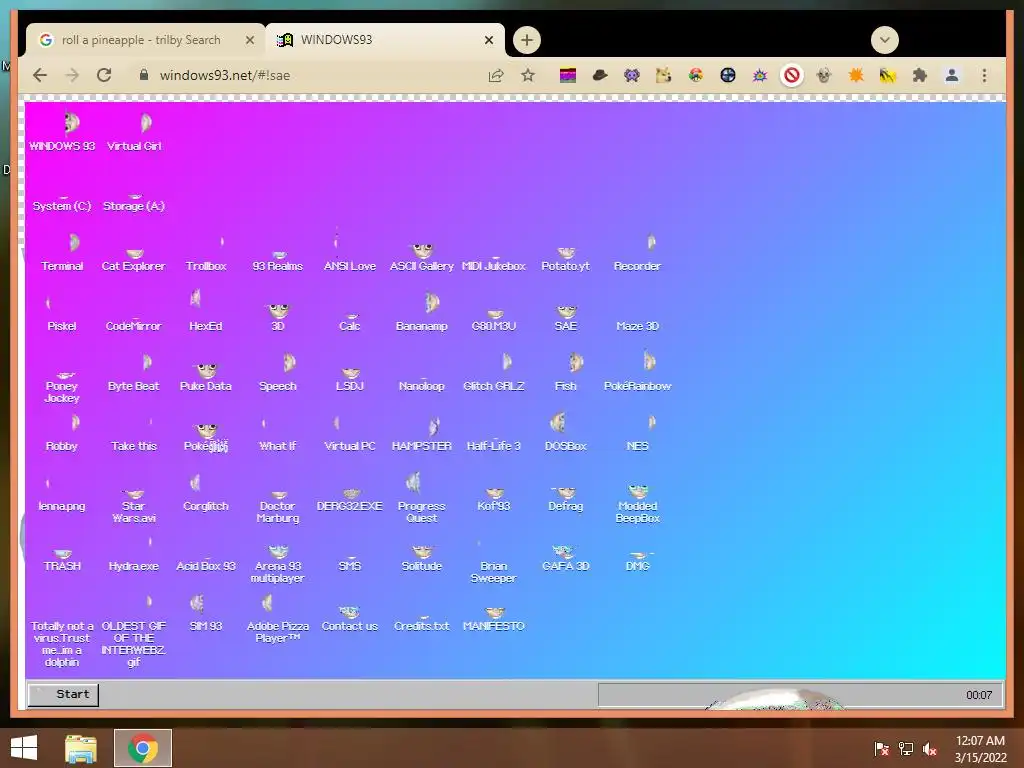Open Potato.yt icon

click(566, 259)
